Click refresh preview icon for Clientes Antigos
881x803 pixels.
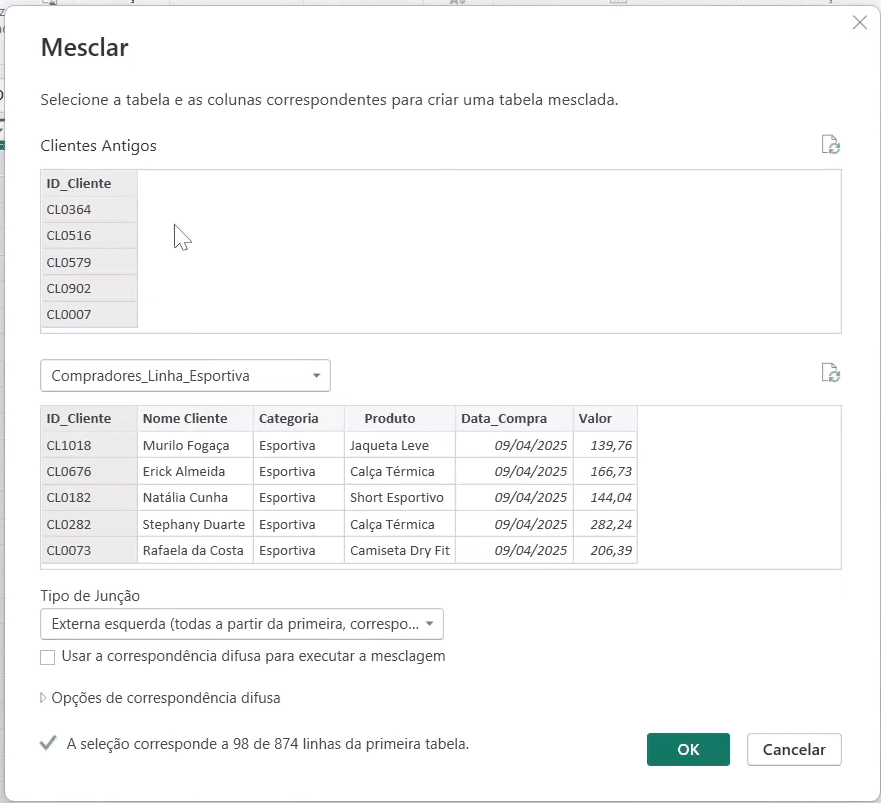tap(830, 144)
